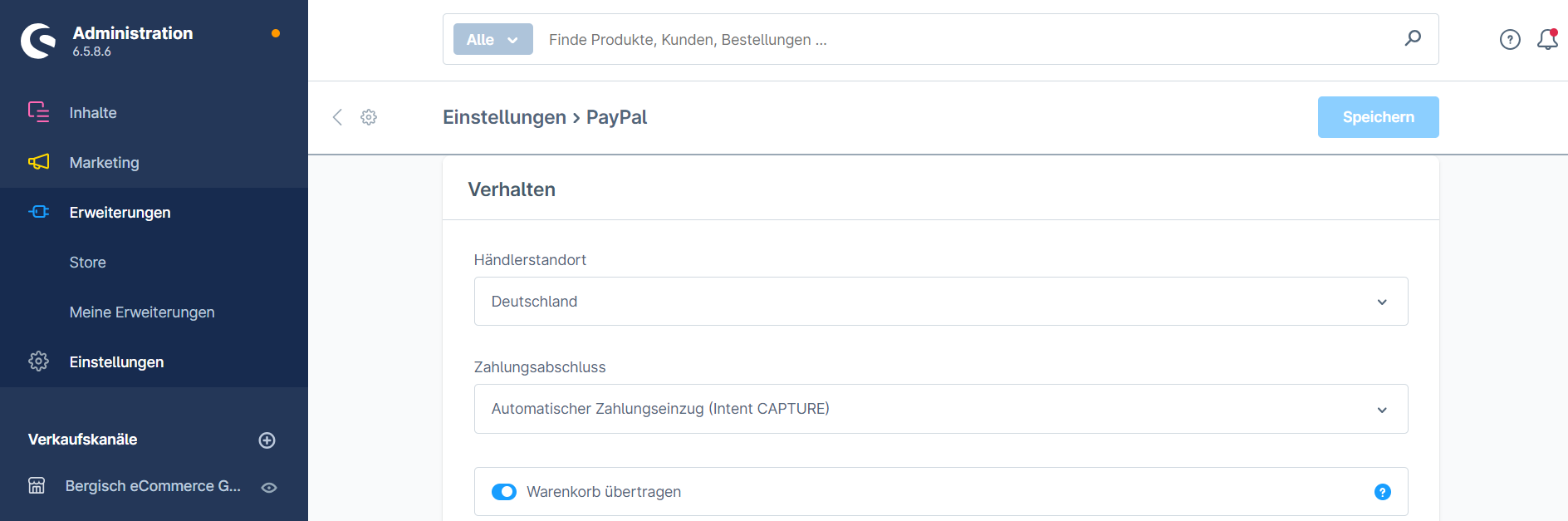The height and width of the screenshot is (521, 1568).
Task: Open the Händlerstandort Deutschland dropdown
Action: [x=941, y=302]
